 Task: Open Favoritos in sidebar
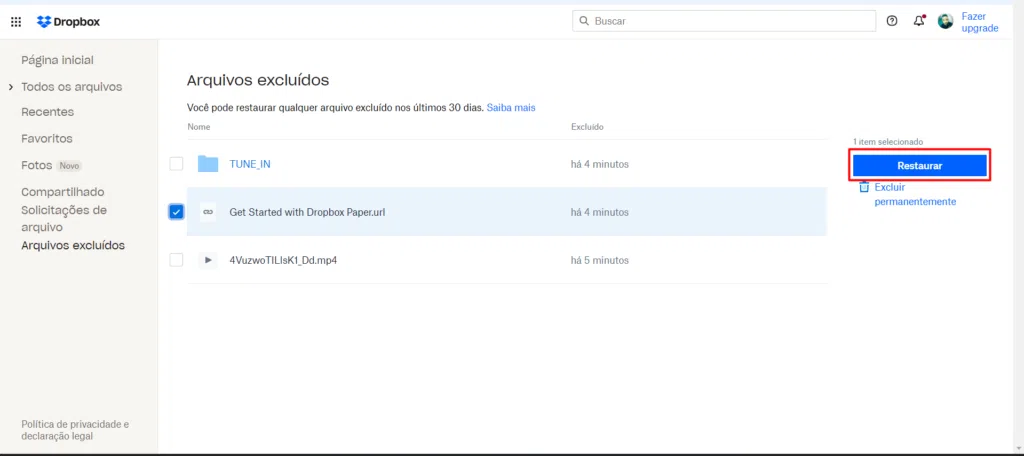(47, 138)
